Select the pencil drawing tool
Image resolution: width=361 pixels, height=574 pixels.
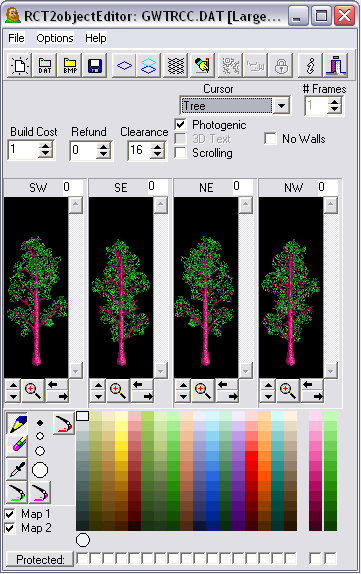[17, 424]
